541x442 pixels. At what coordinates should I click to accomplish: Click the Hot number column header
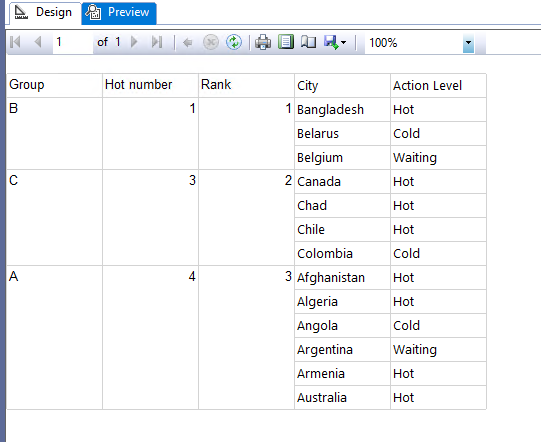150,85
